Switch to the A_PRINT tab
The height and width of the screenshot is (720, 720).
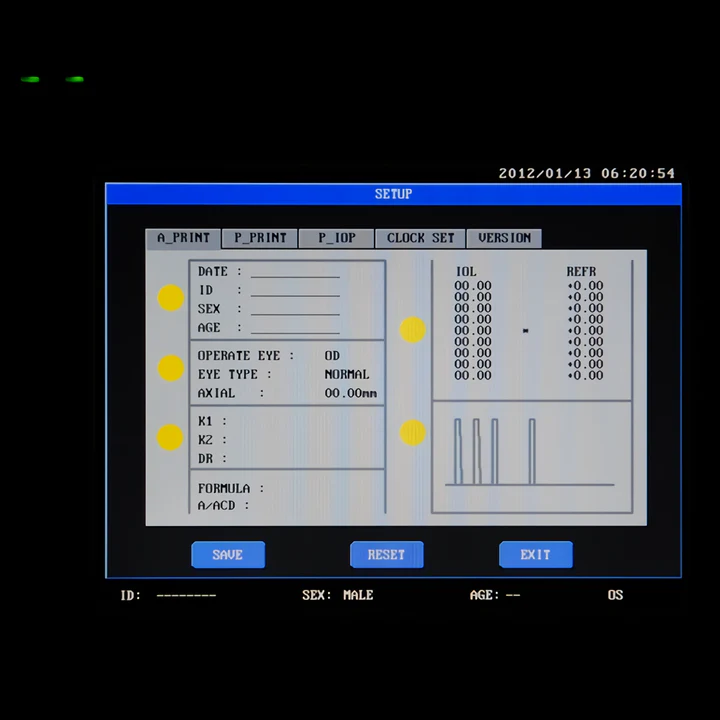pyautogui.click(x=183, y=238)
